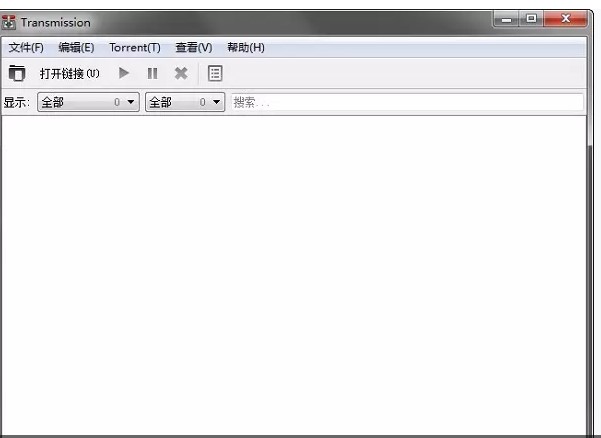Minimize the Transmission window
The image size is (601, 438).
[506, 19]
